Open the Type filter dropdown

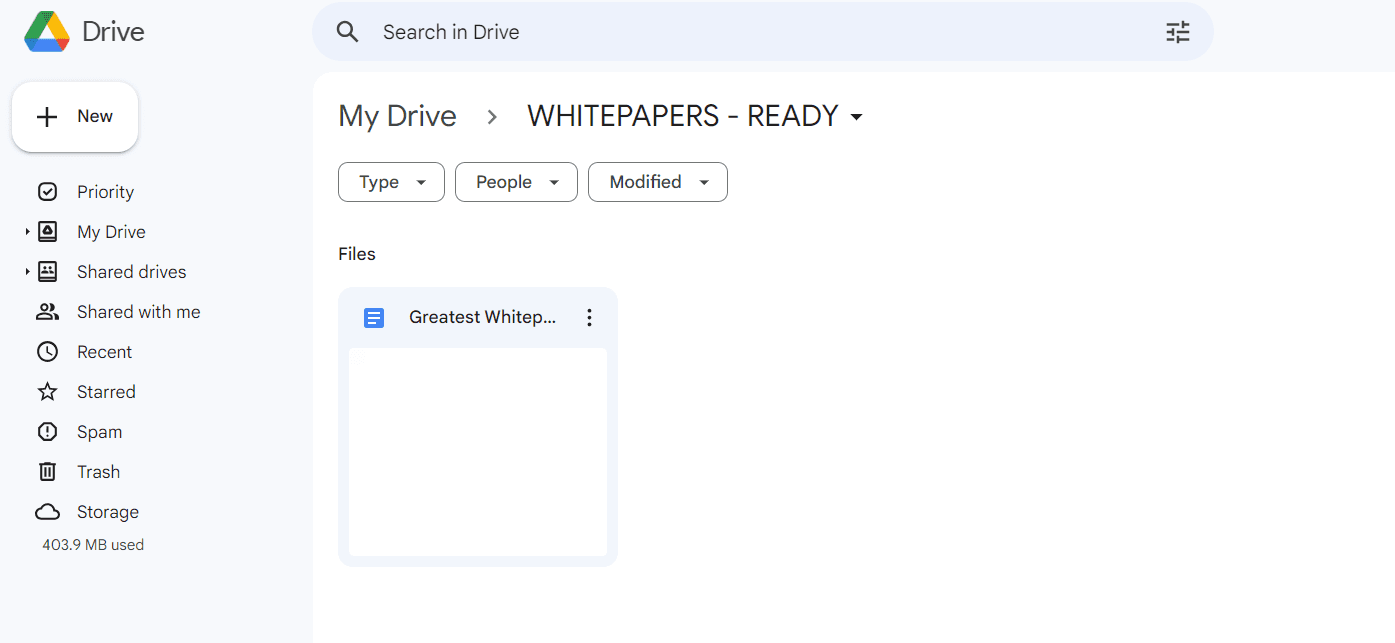391,182
